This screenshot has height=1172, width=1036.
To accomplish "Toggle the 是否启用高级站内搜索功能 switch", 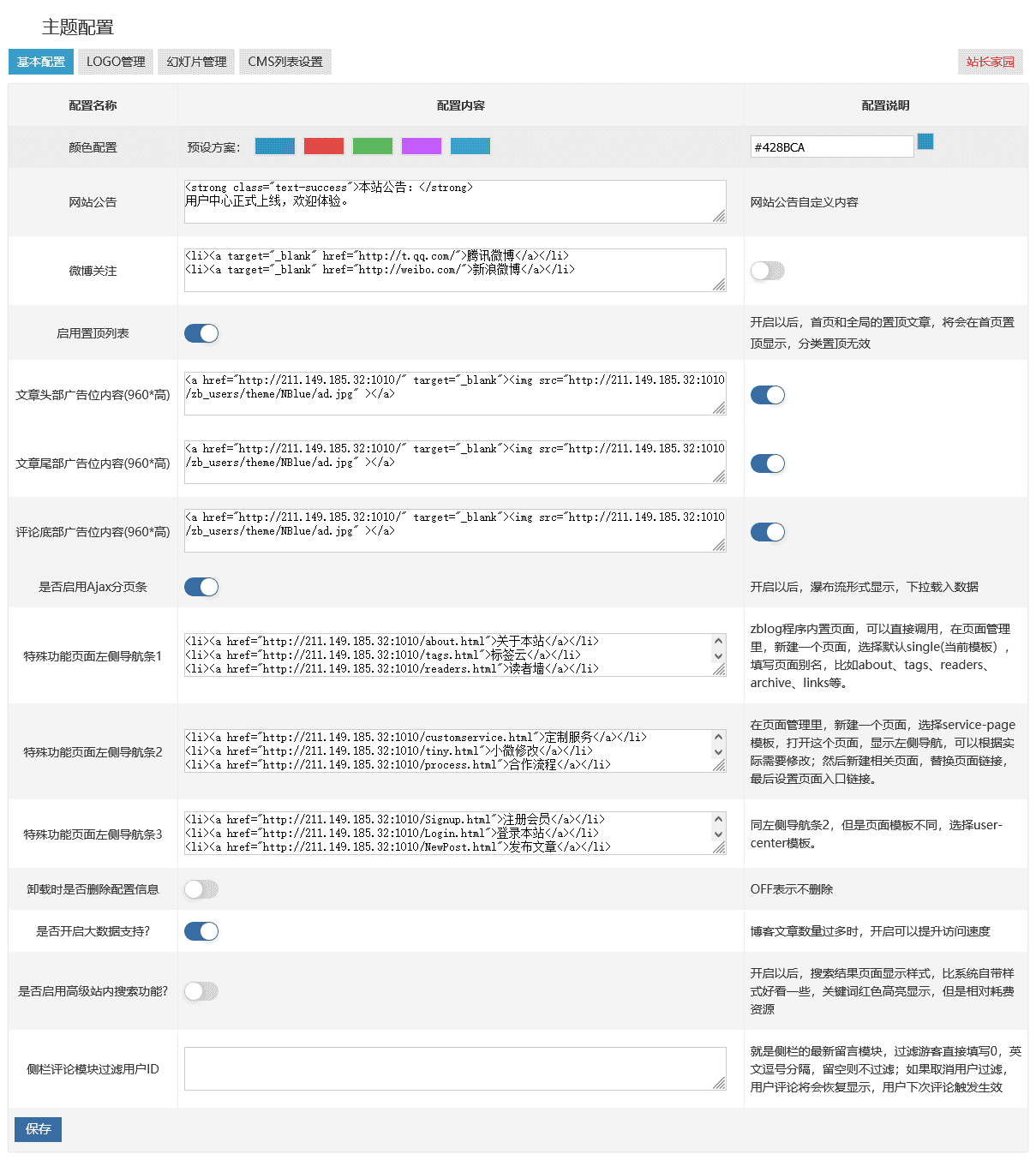I will [201, 991].
